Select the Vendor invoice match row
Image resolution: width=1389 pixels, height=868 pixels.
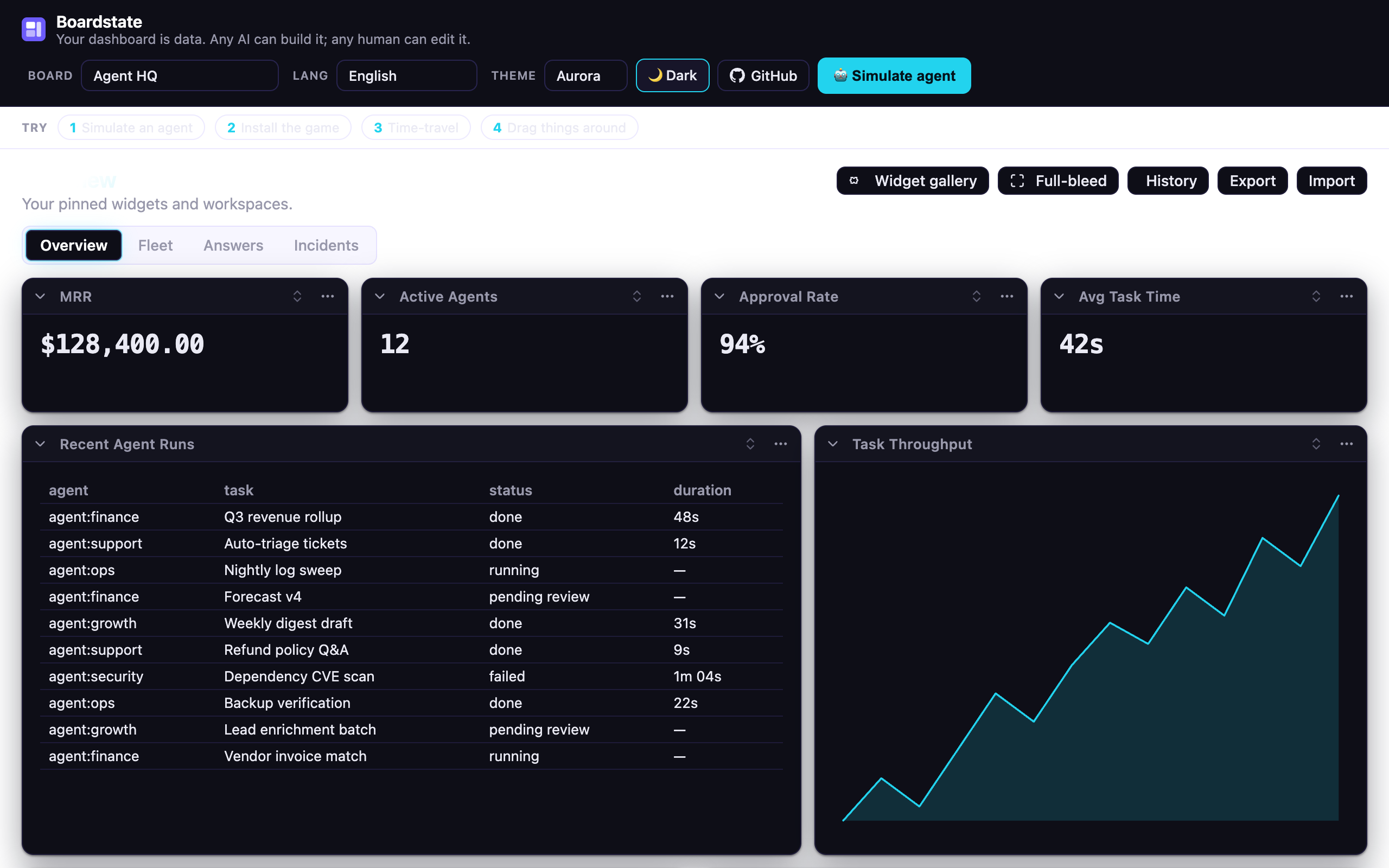tap(411, 756)
